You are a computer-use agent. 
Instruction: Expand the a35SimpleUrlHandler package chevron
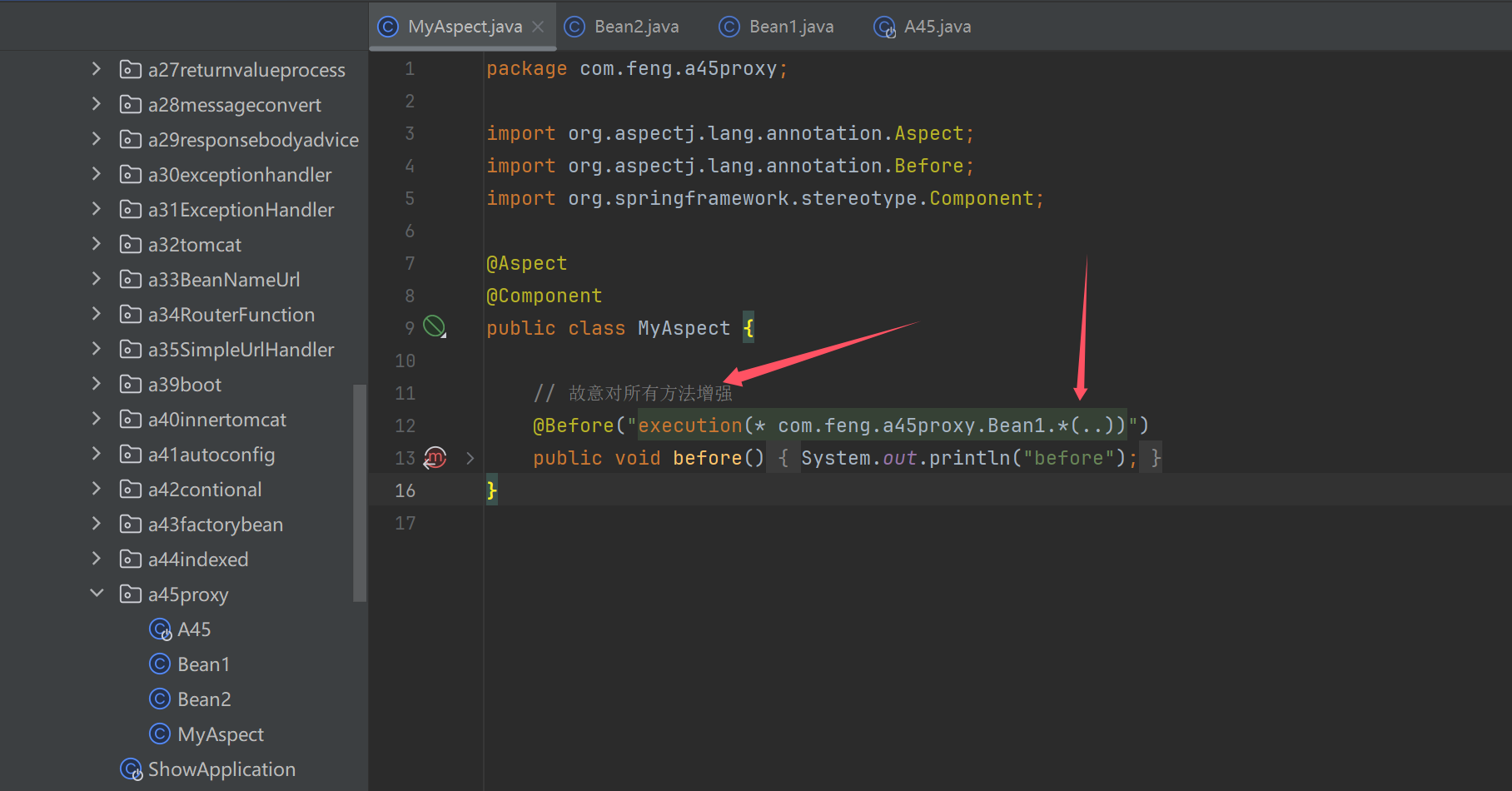click(97, 349)
